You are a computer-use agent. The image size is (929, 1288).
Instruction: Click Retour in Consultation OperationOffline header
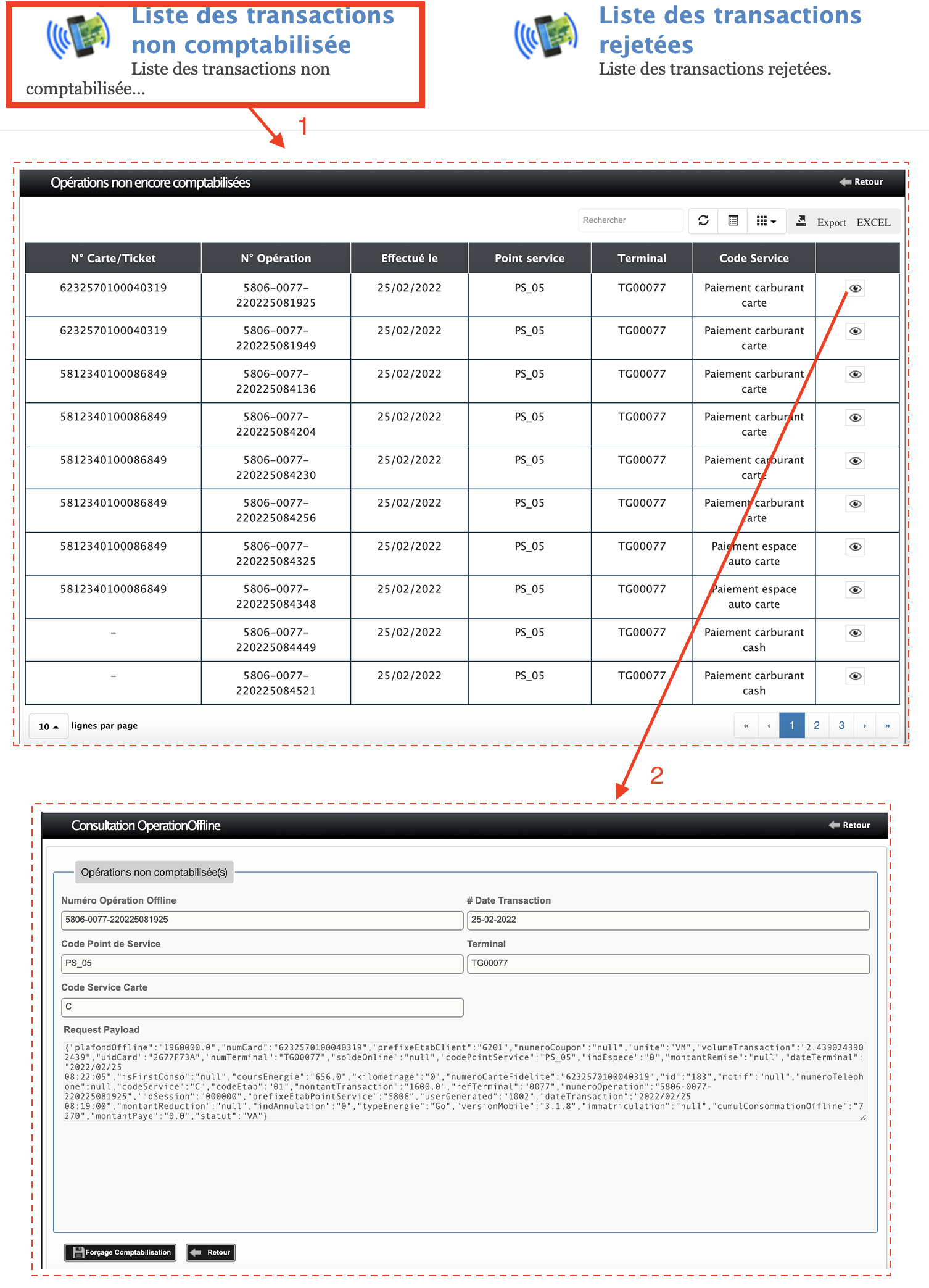point(849,825)
